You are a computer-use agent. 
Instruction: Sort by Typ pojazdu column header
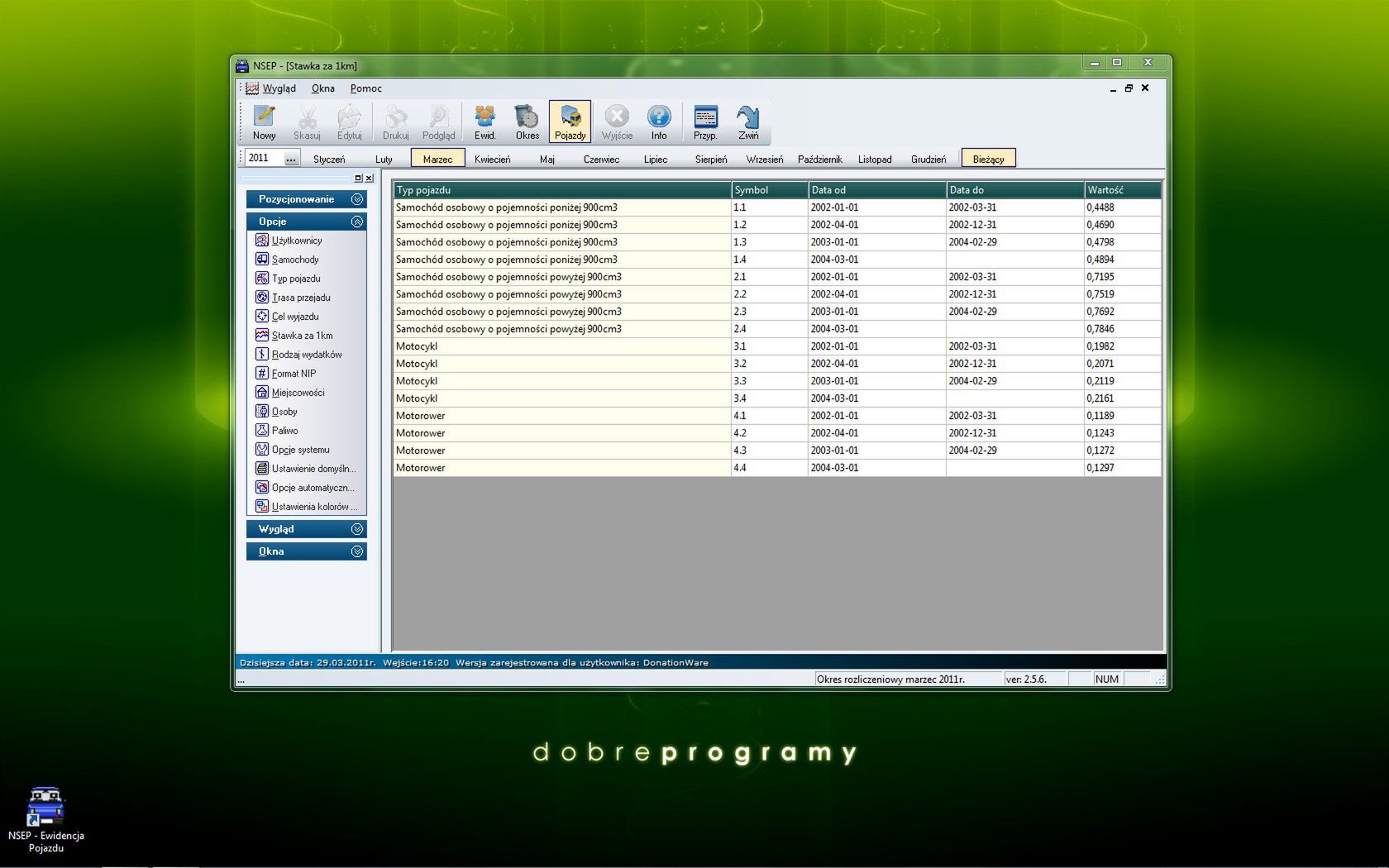click(x=562, y=190)
